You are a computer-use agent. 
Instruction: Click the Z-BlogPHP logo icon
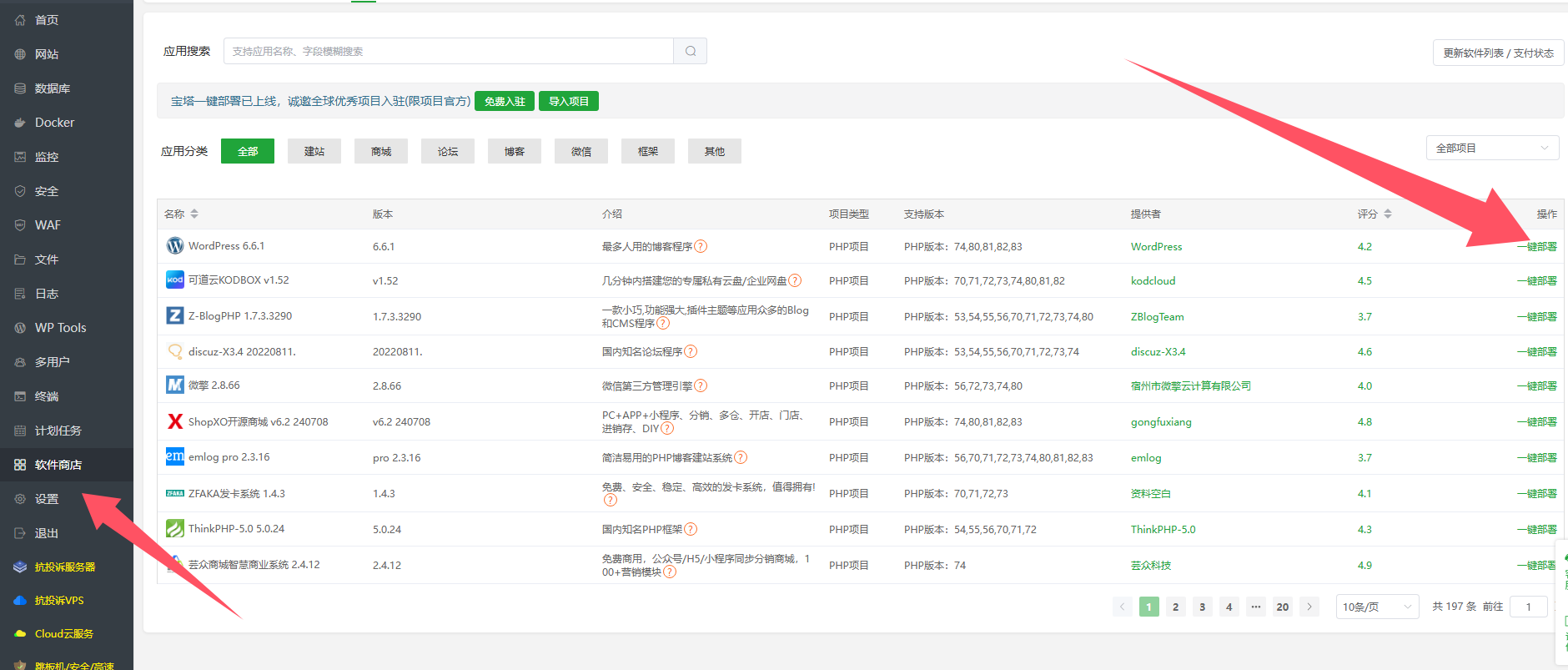coord(175,315)
